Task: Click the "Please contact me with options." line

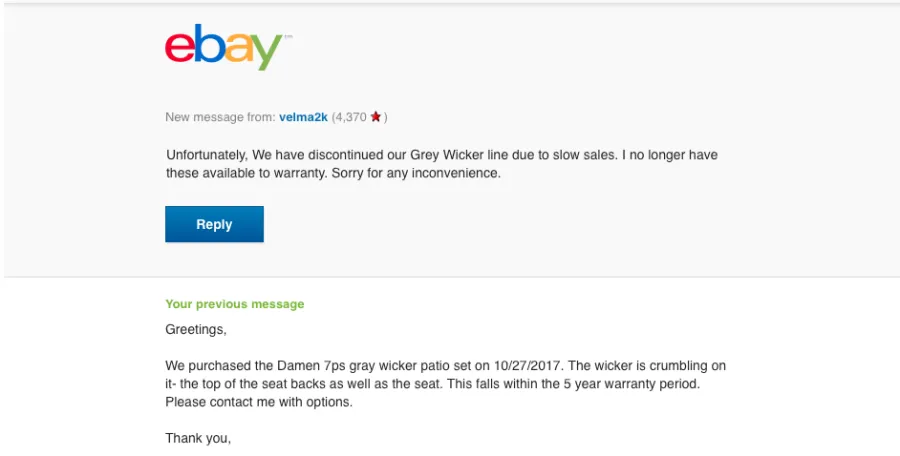Action: (x=259, y=402)
